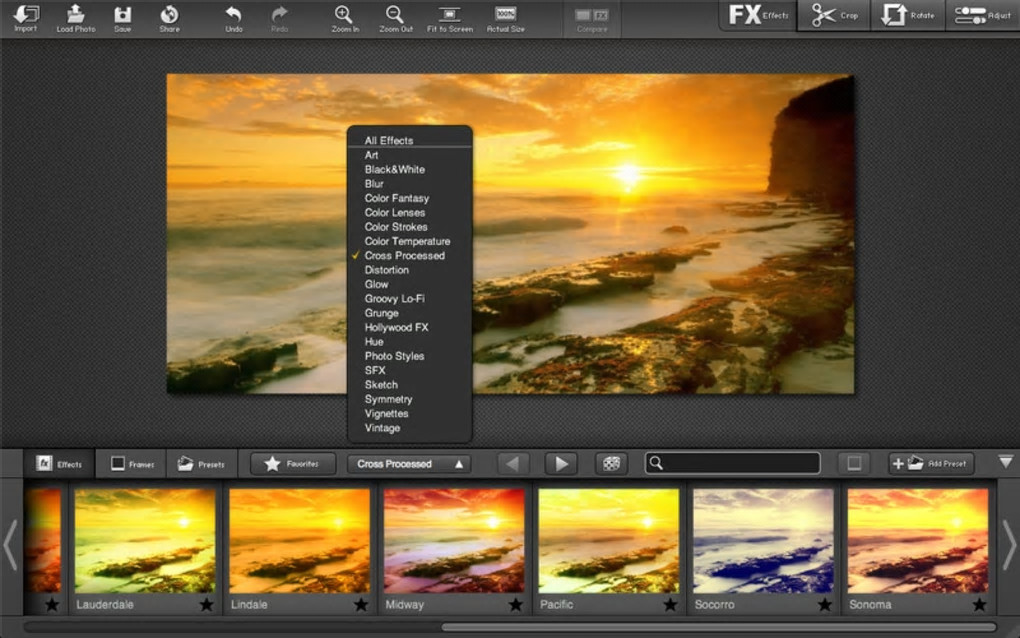Open the Load Photo tool

coord(76,15)
